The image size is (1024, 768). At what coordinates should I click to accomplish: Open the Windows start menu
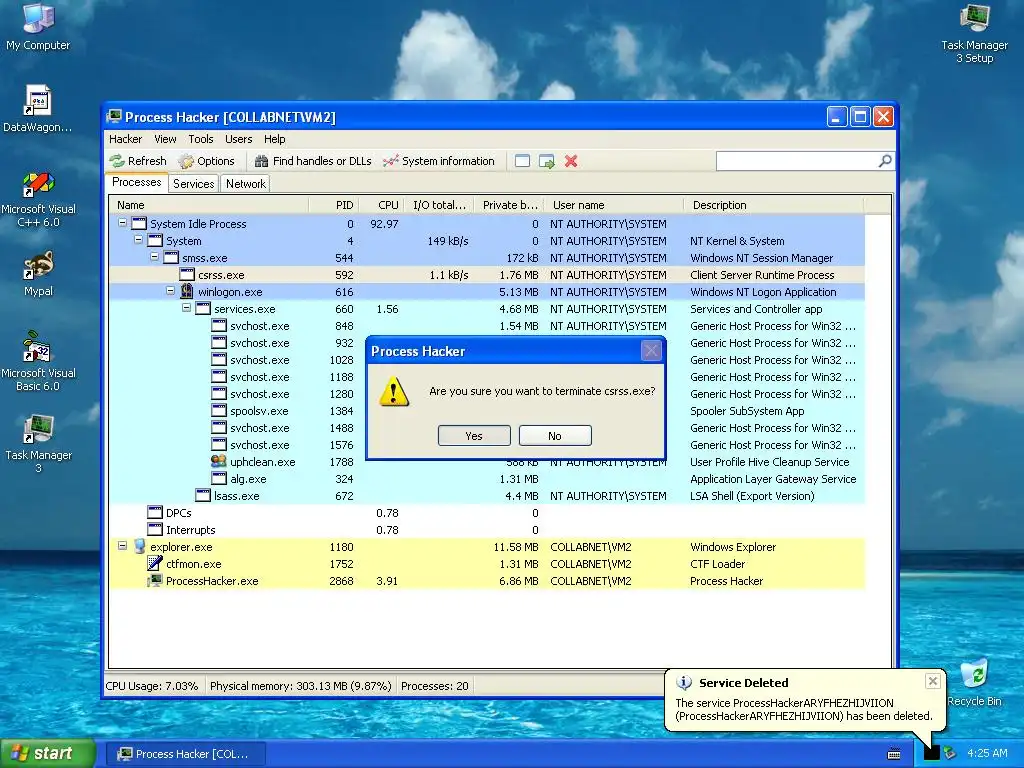(x=47, y=753)
